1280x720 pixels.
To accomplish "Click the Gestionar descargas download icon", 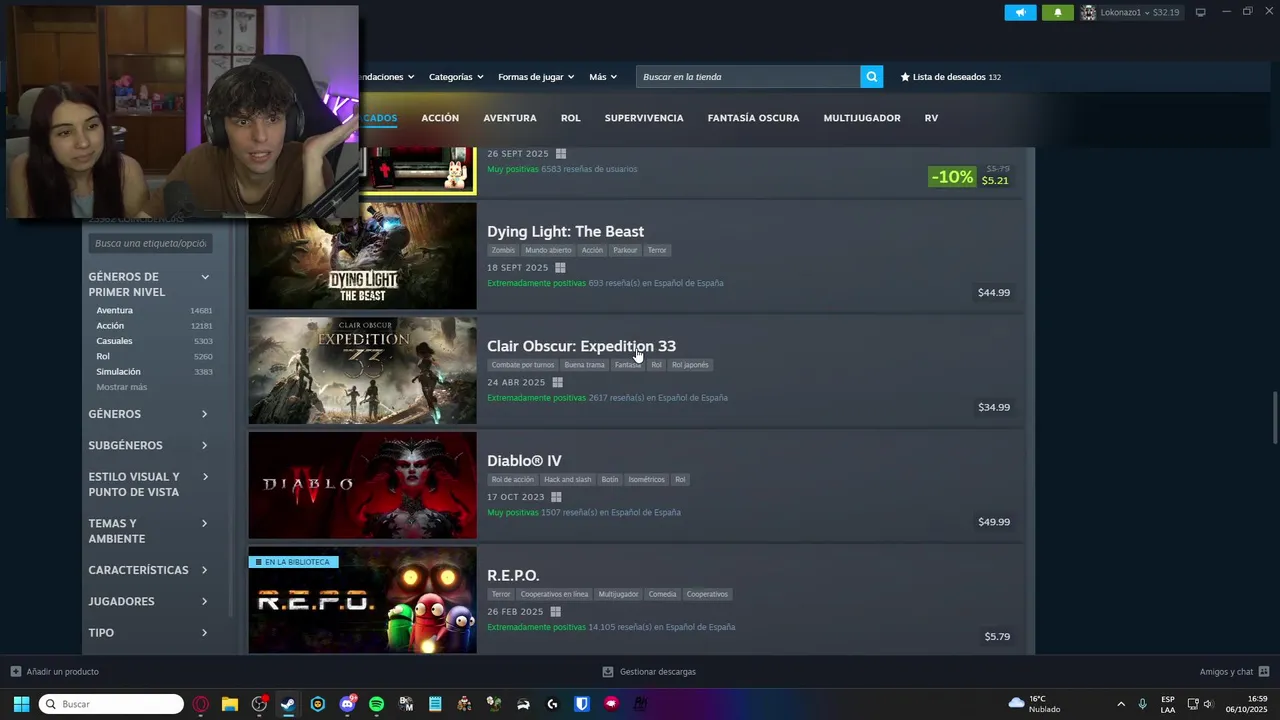I will click(x=608, y=672).
